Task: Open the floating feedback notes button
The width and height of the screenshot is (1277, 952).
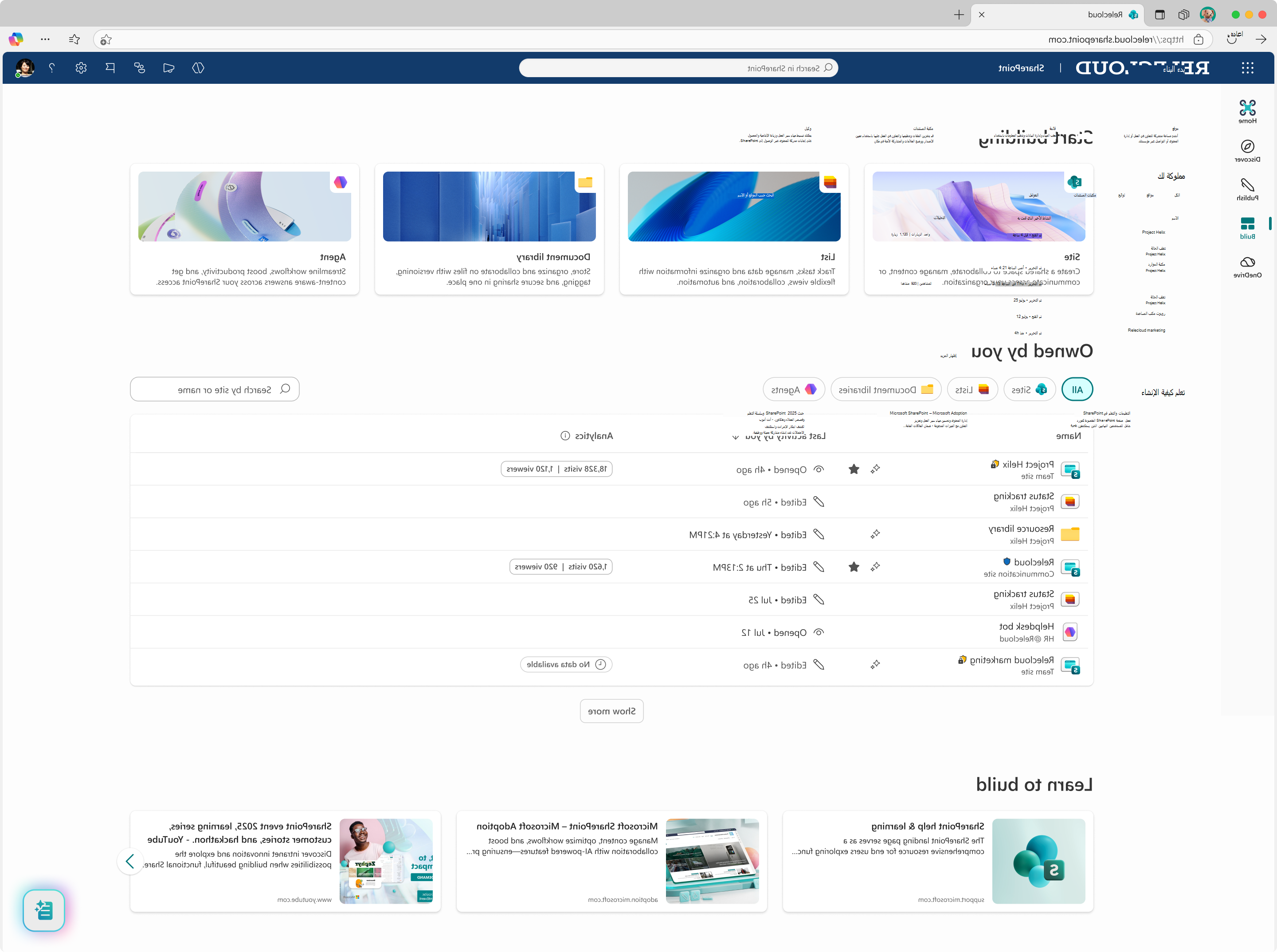Action: tap(44, 910)
